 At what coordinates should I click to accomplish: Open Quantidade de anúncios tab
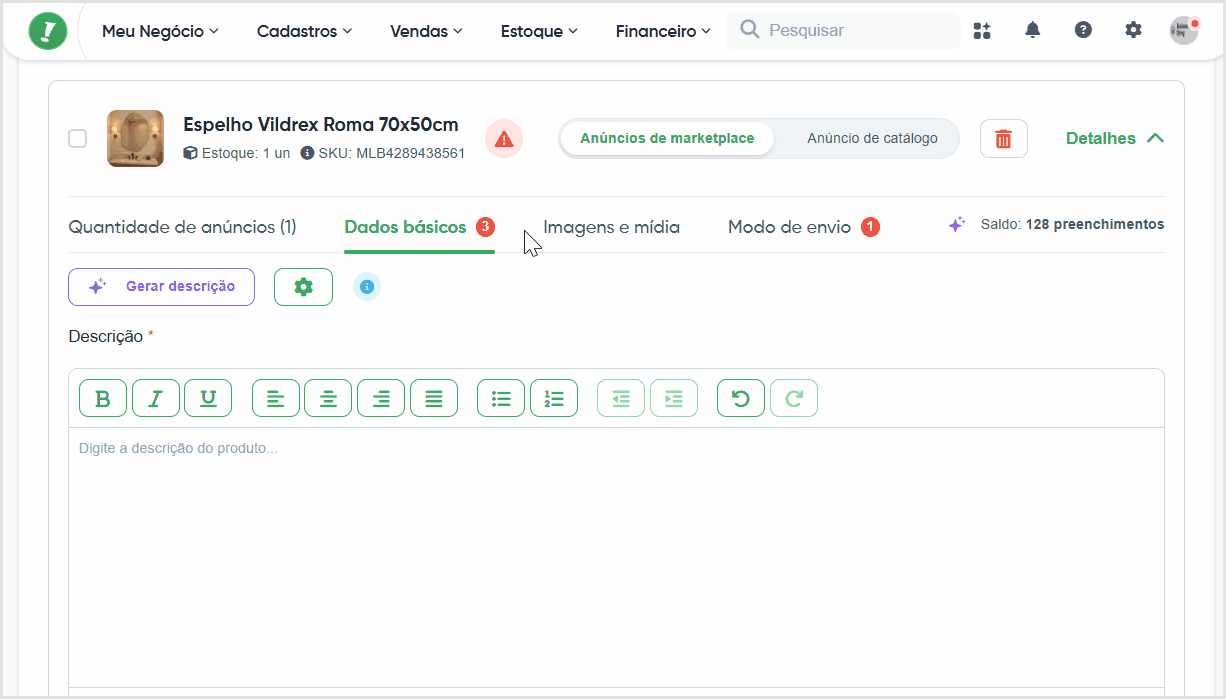(182, 227)
